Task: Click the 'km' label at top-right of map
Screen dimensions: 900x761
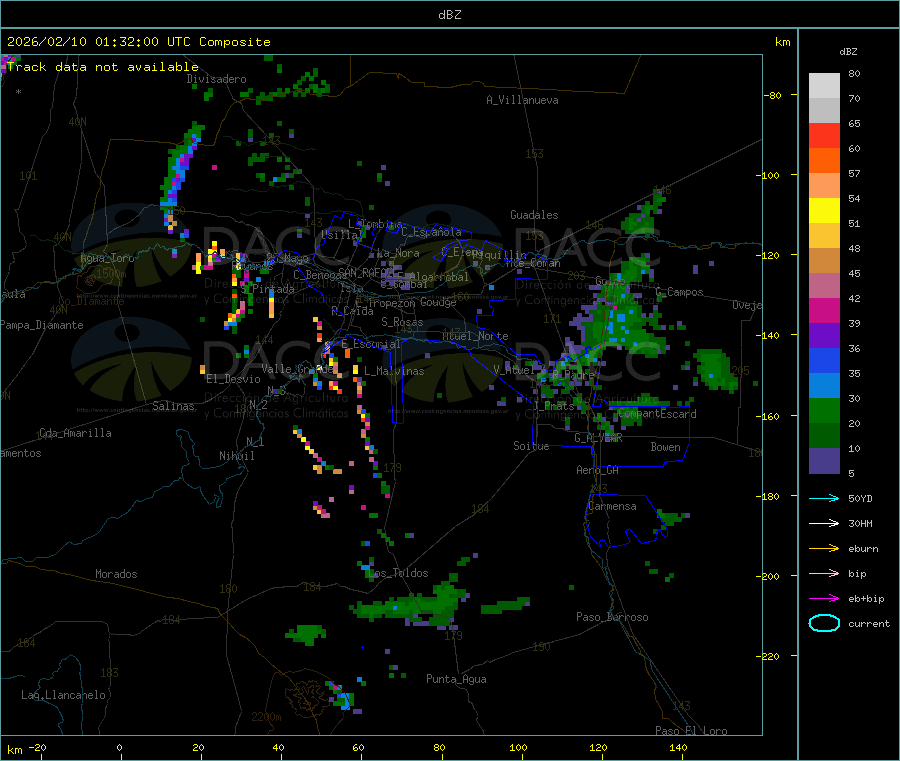Action: 782,42
